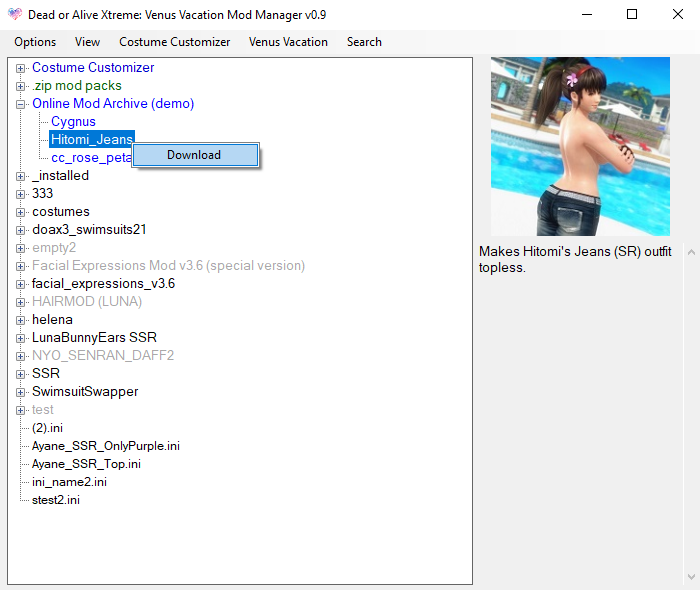The width and height of the screenshot is (700, 590).
Task: Open the Search menu
Action: point(364,42)
